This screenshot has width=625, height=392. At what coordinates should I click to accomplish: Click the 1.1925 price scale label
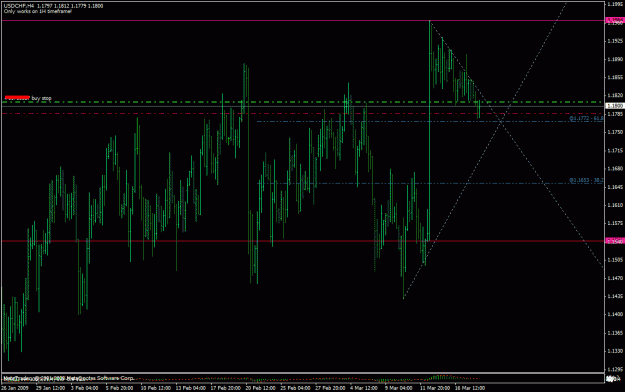point(615,41)
